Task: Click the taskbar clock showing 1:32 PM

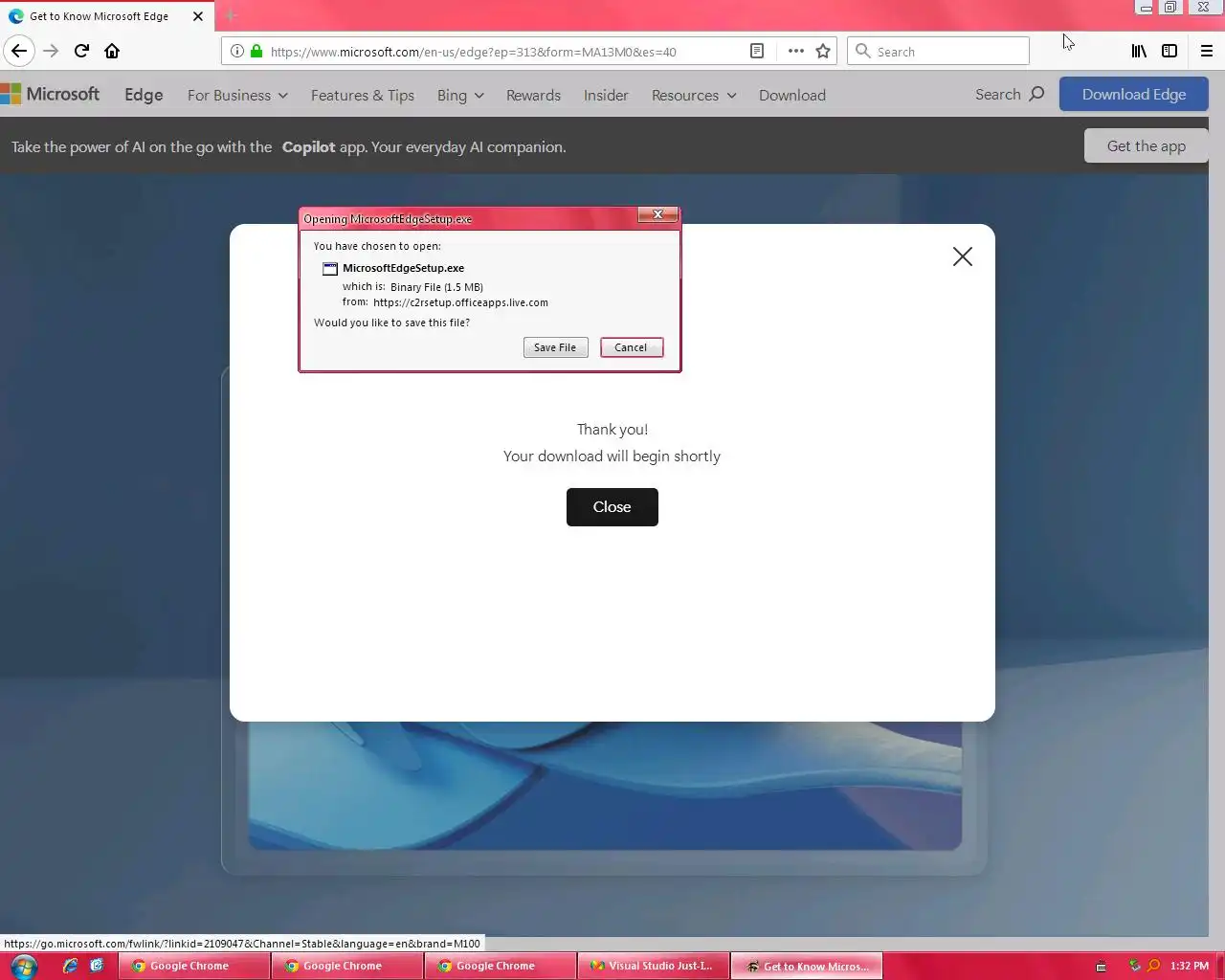Action: pyautogui.click(x=1189, y=966)
